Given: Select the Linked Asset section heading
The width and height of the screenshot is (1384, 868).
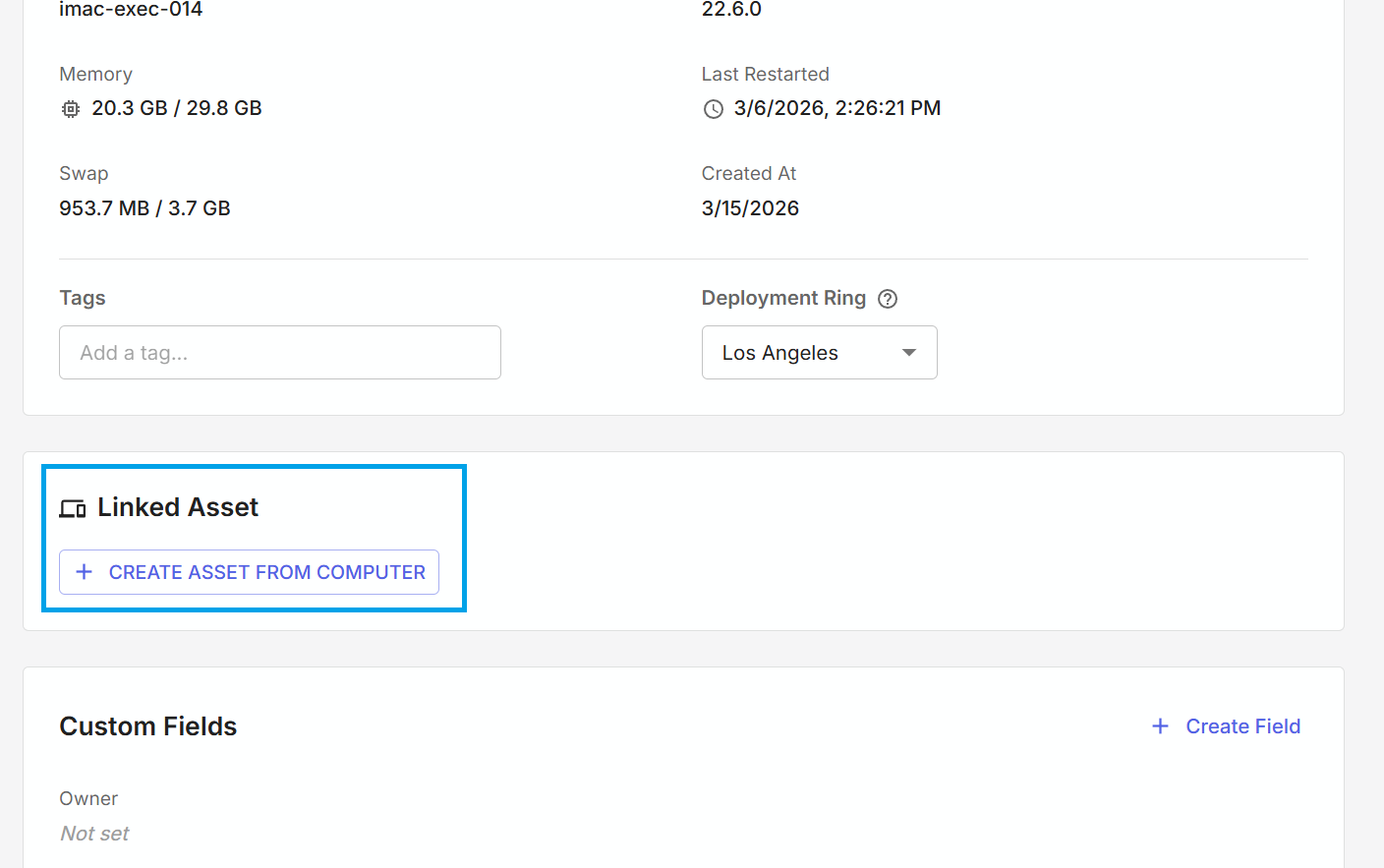Looking at the screenshot, I should click(x=178, y=507).
